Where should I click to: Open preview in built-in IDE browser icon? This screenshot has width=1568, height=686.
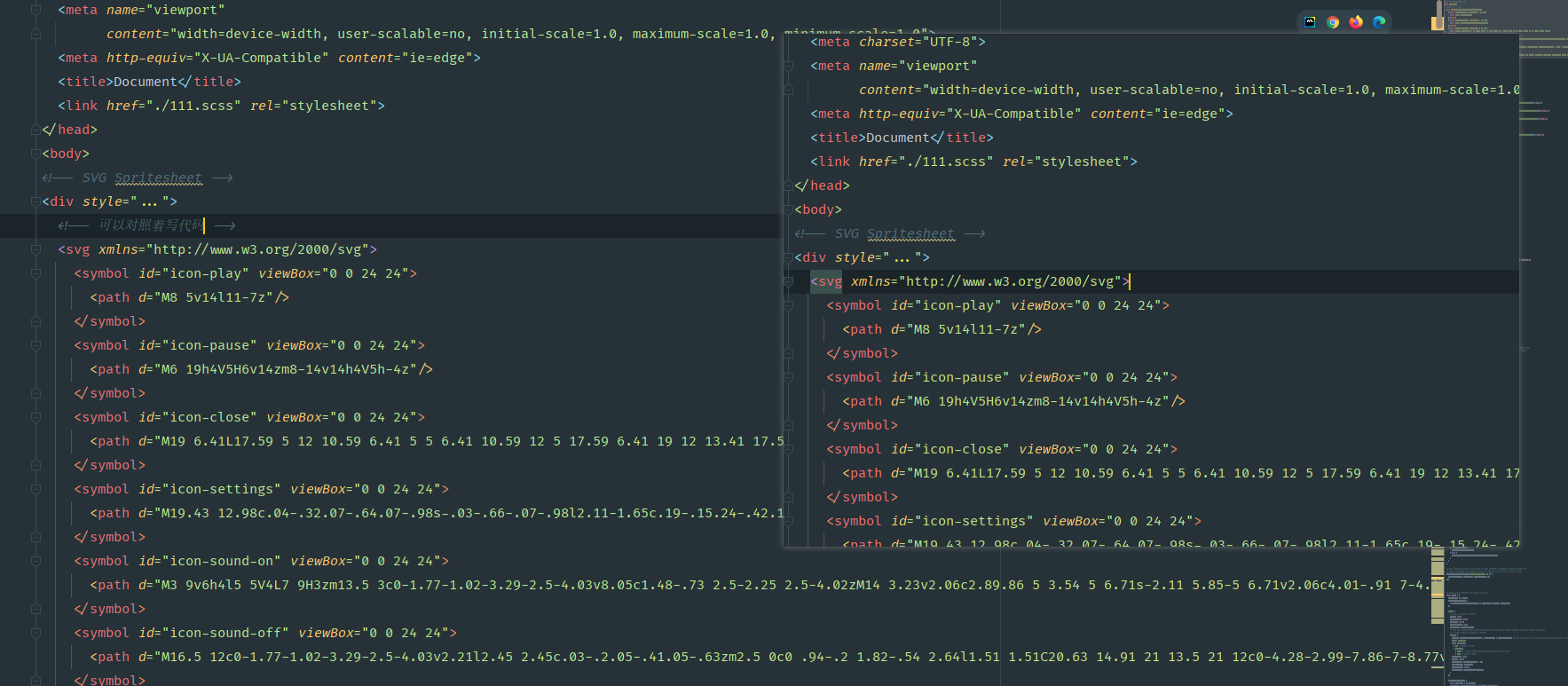tap(1310, 22)
